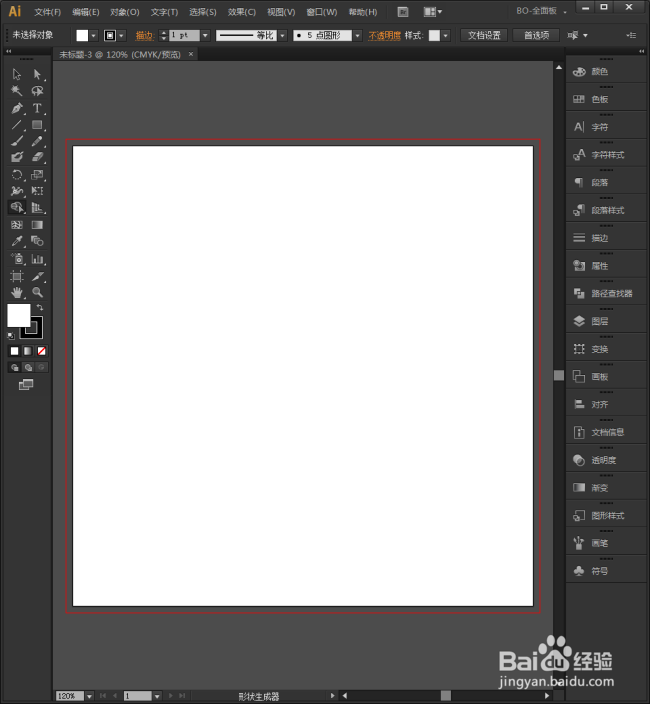Select the Rotate tool
Viewport: 650px width, 704px height.
(x=17, y=175)
